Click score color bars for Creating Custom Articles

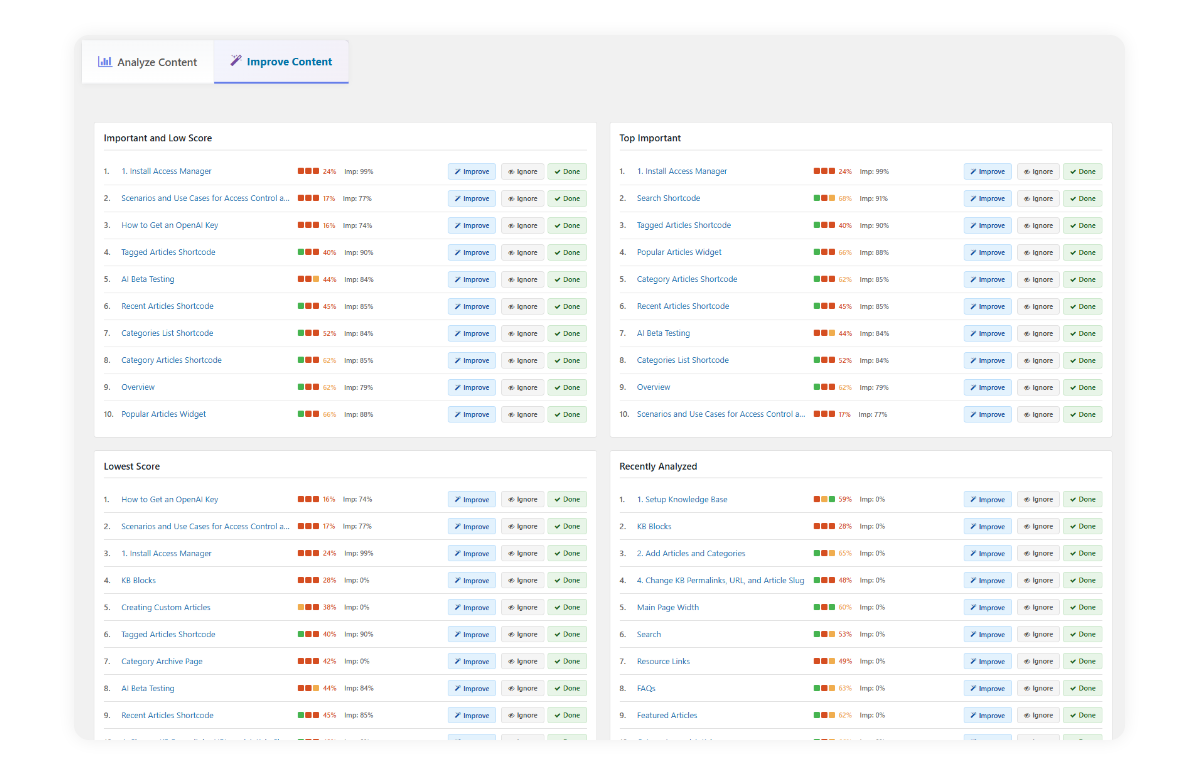coord(307,608)
